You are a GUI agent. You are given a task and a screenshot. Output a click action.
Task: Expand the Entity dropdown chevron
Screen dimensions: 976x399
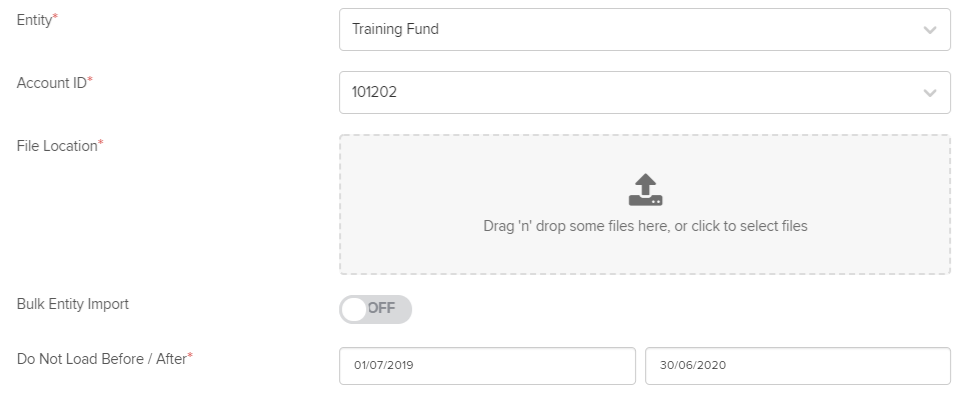930,30
